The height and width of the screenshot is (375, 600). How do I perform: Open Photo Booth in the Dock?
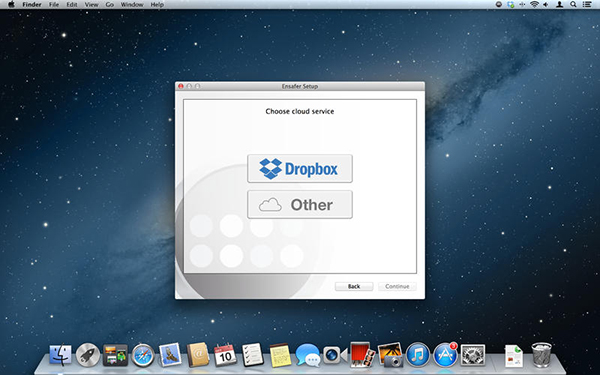tap(362, 355)
